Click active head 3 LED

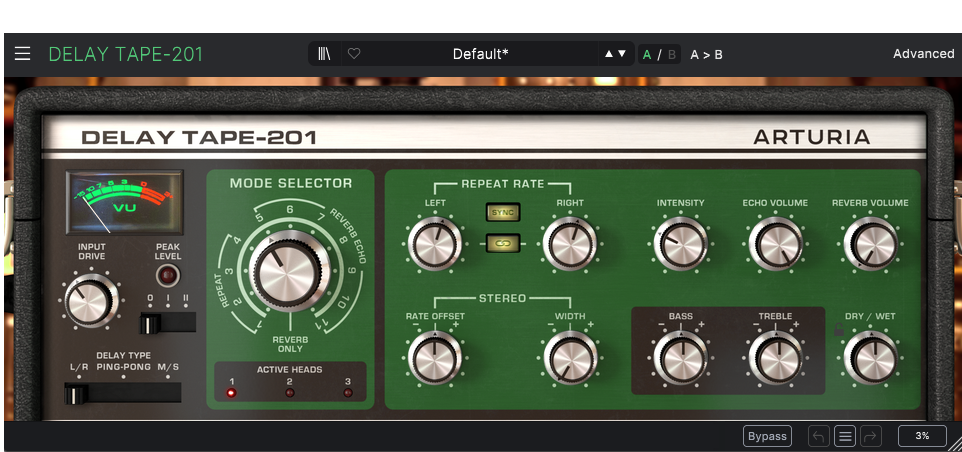(x=348, y=393)
